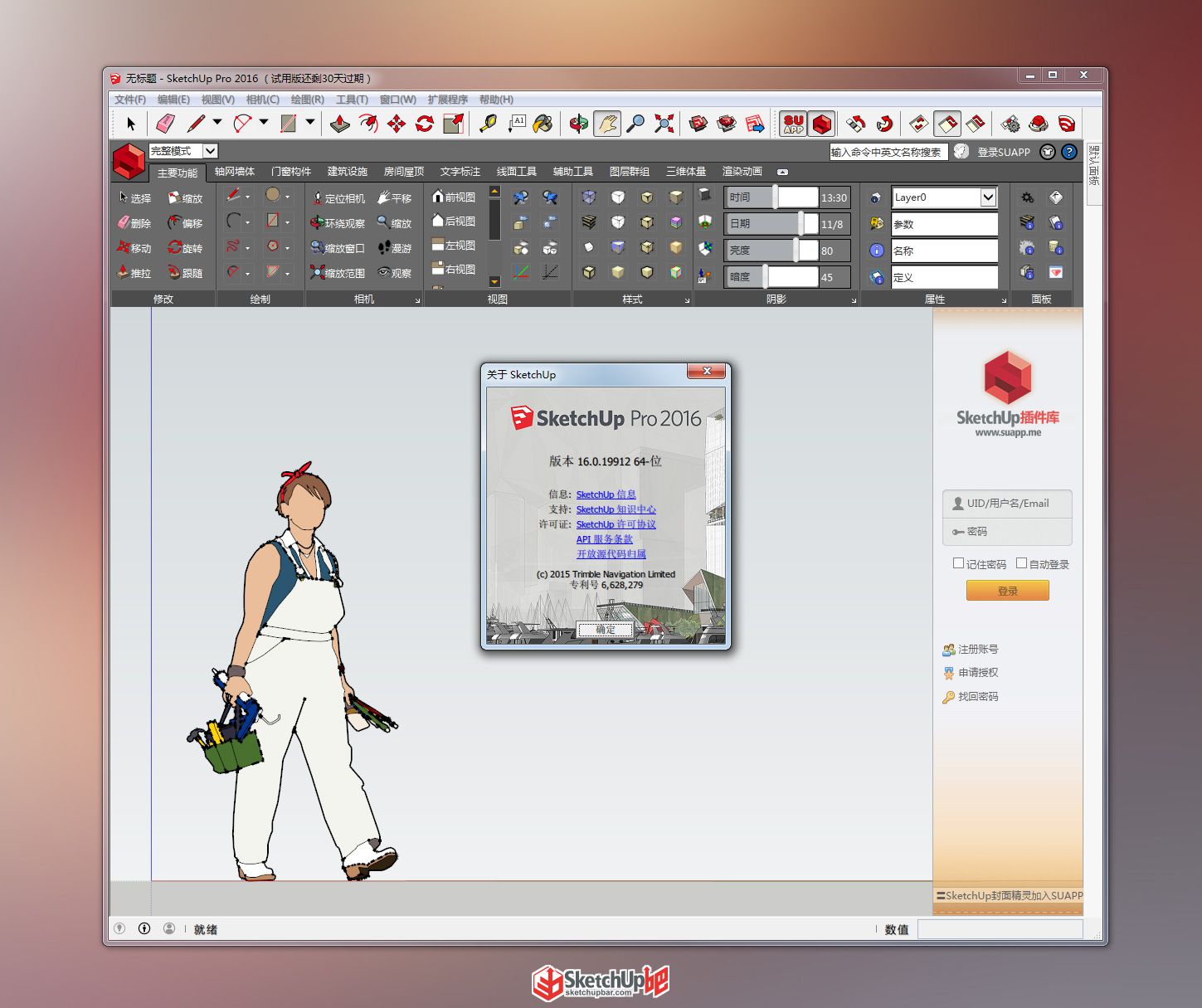Switch to the 门窗构件 tab

(x=291, y=172)
